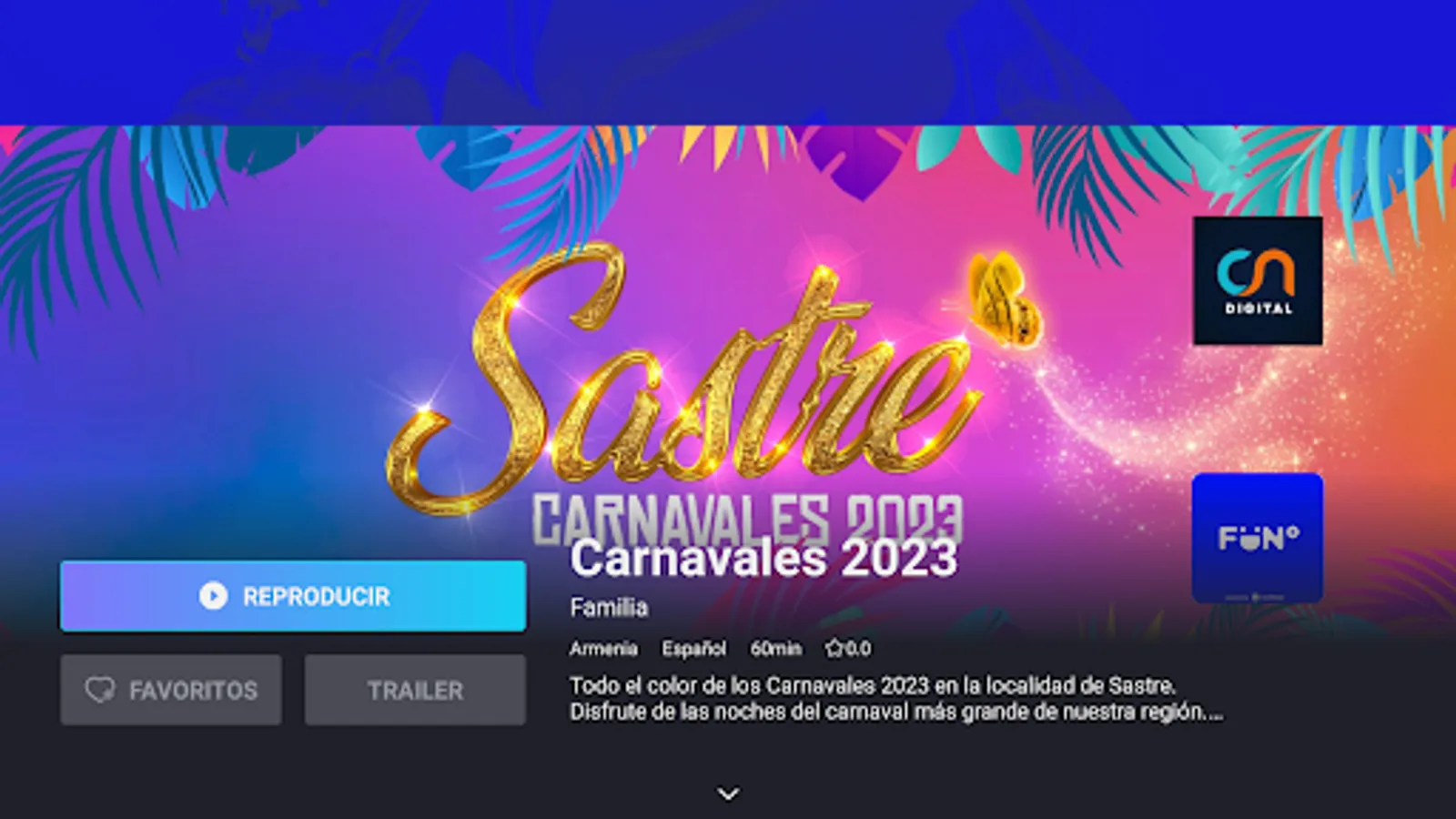Expand details with the bottom chevron
The width and height of the screenshot is (1456, 819).
point(728,794)
